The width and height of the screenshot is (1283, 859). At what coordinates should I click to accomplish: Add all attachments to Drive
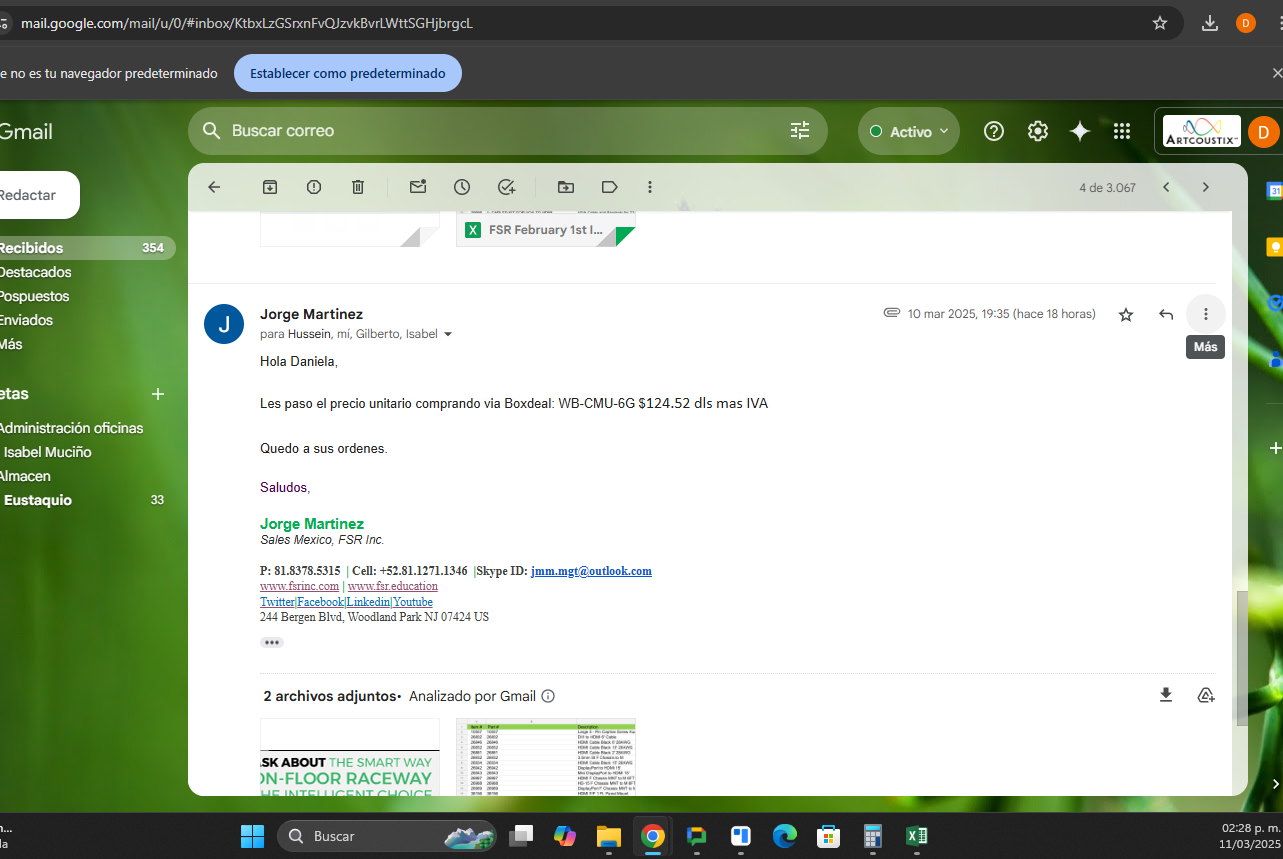pyautogui.click(x=1206, y=695)
